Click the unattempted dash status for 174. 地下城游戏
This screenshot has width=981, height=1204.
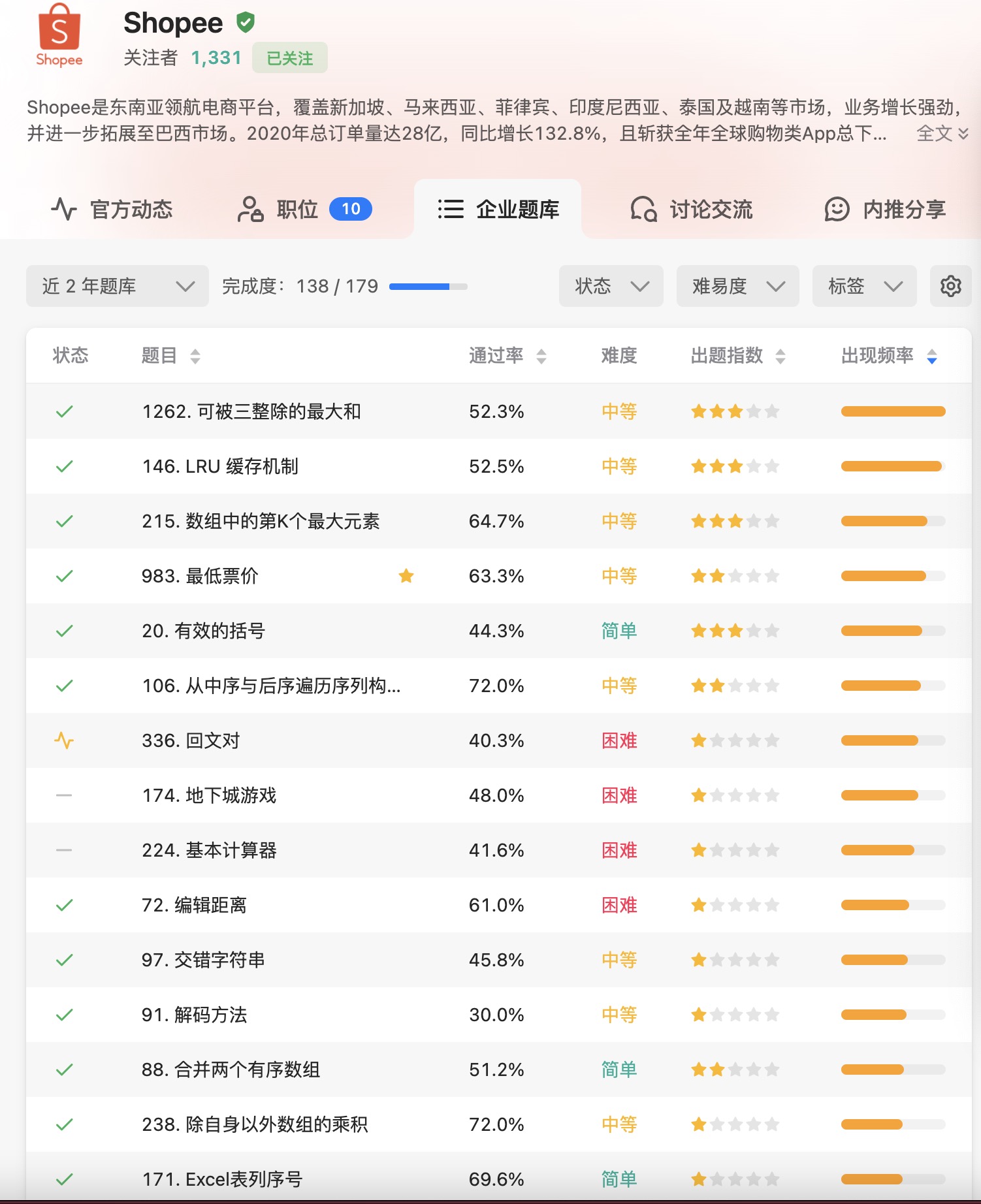pos(64,795)
